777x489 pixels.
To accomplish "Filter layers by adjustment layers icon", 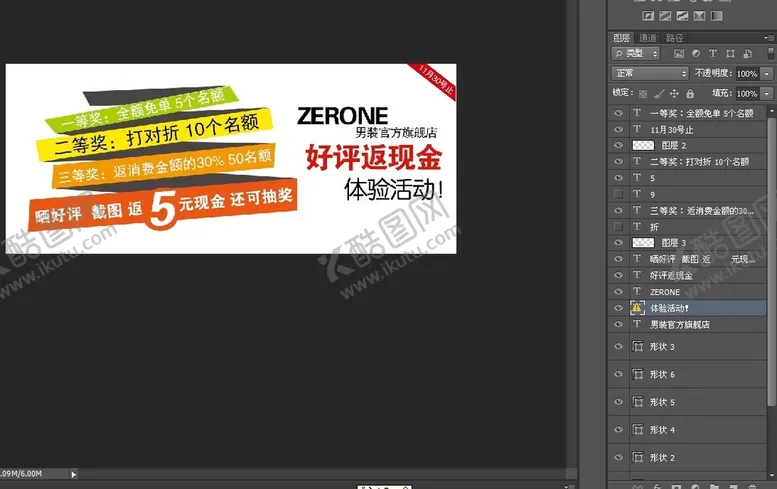I will (x=696, y=54).
